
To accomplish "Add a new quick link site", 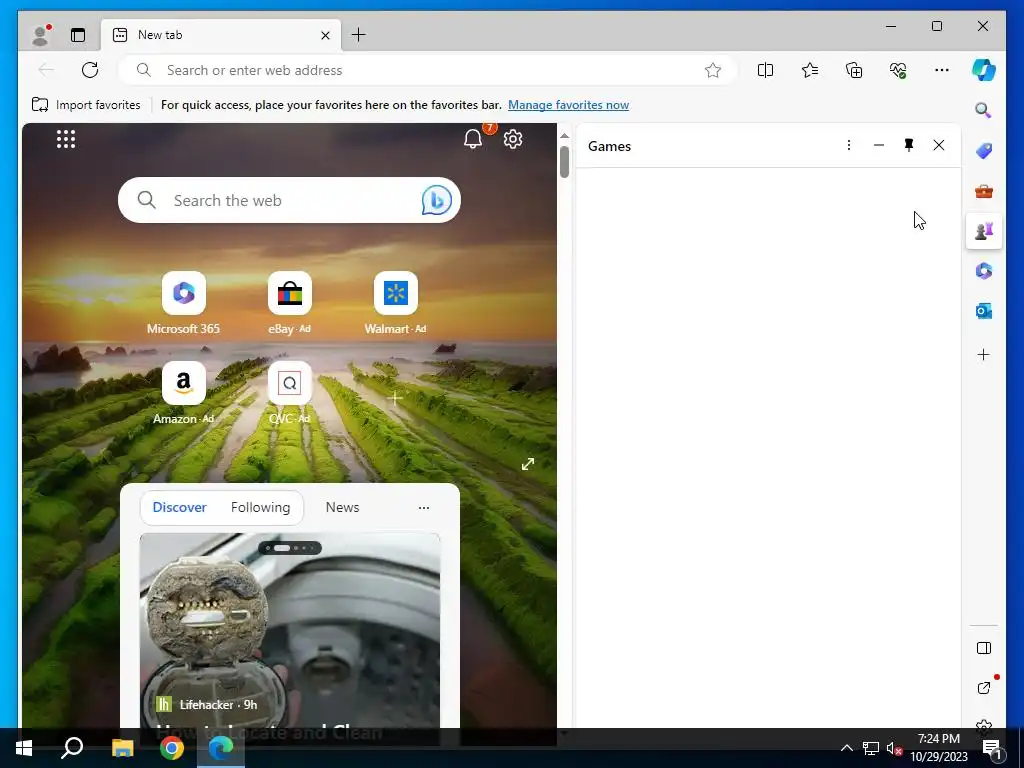I will point(395,398).
